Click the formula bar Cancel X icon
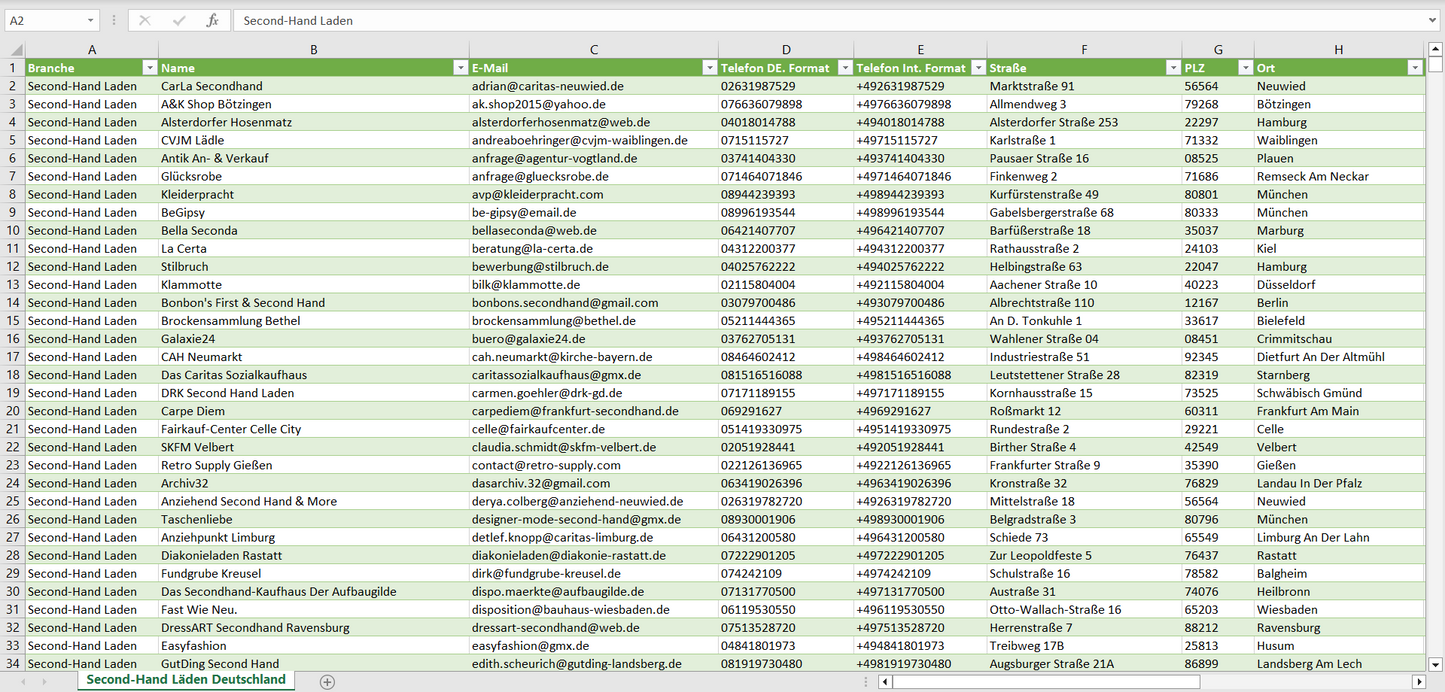The image size is (1445, 692). point(145,20)
